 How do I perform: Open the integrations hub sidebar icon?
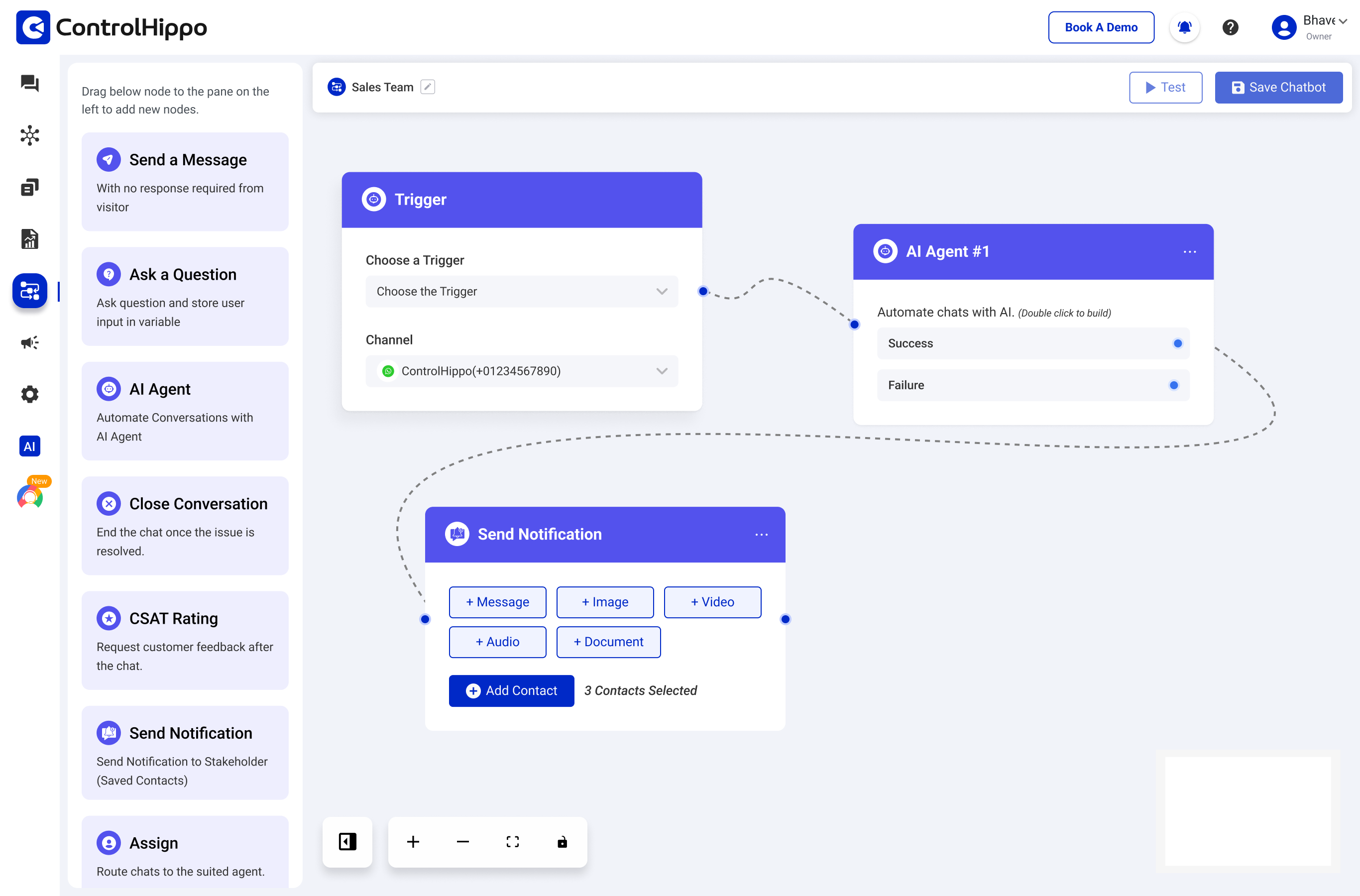[30, 135]
